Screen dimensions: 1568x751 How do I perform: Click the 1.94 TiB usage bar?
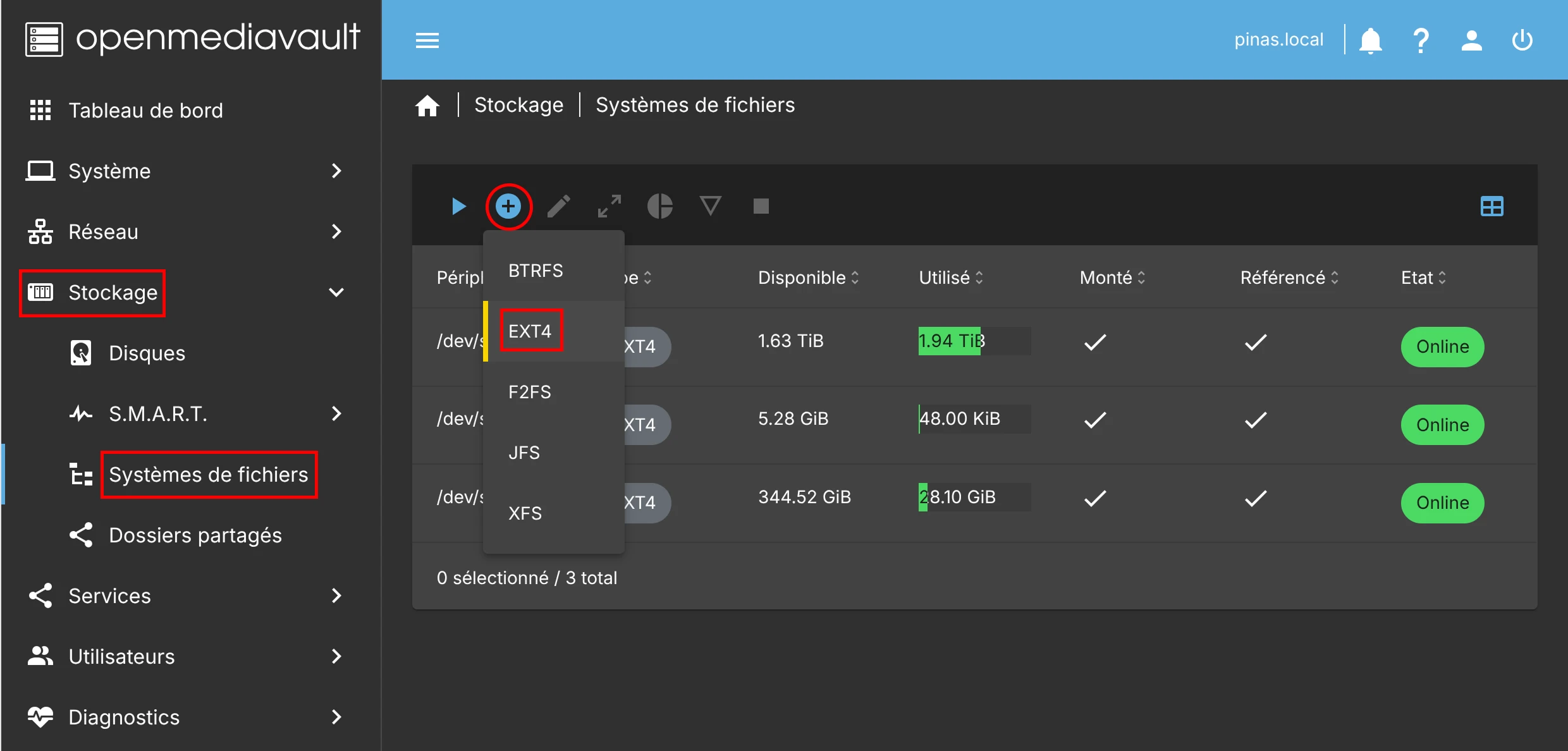(974, 341)
